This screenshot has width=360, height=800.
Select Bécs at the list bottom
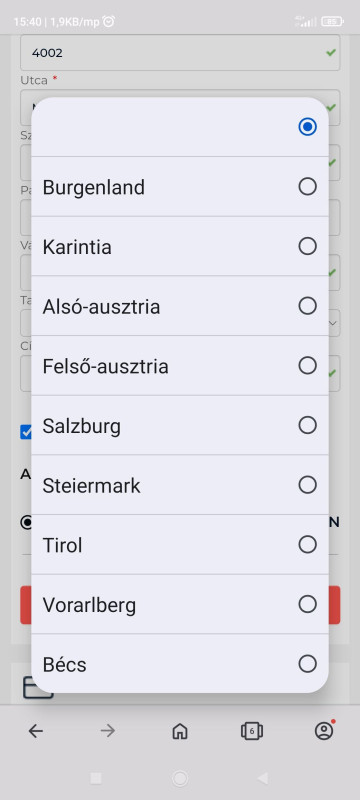point(179,664)
